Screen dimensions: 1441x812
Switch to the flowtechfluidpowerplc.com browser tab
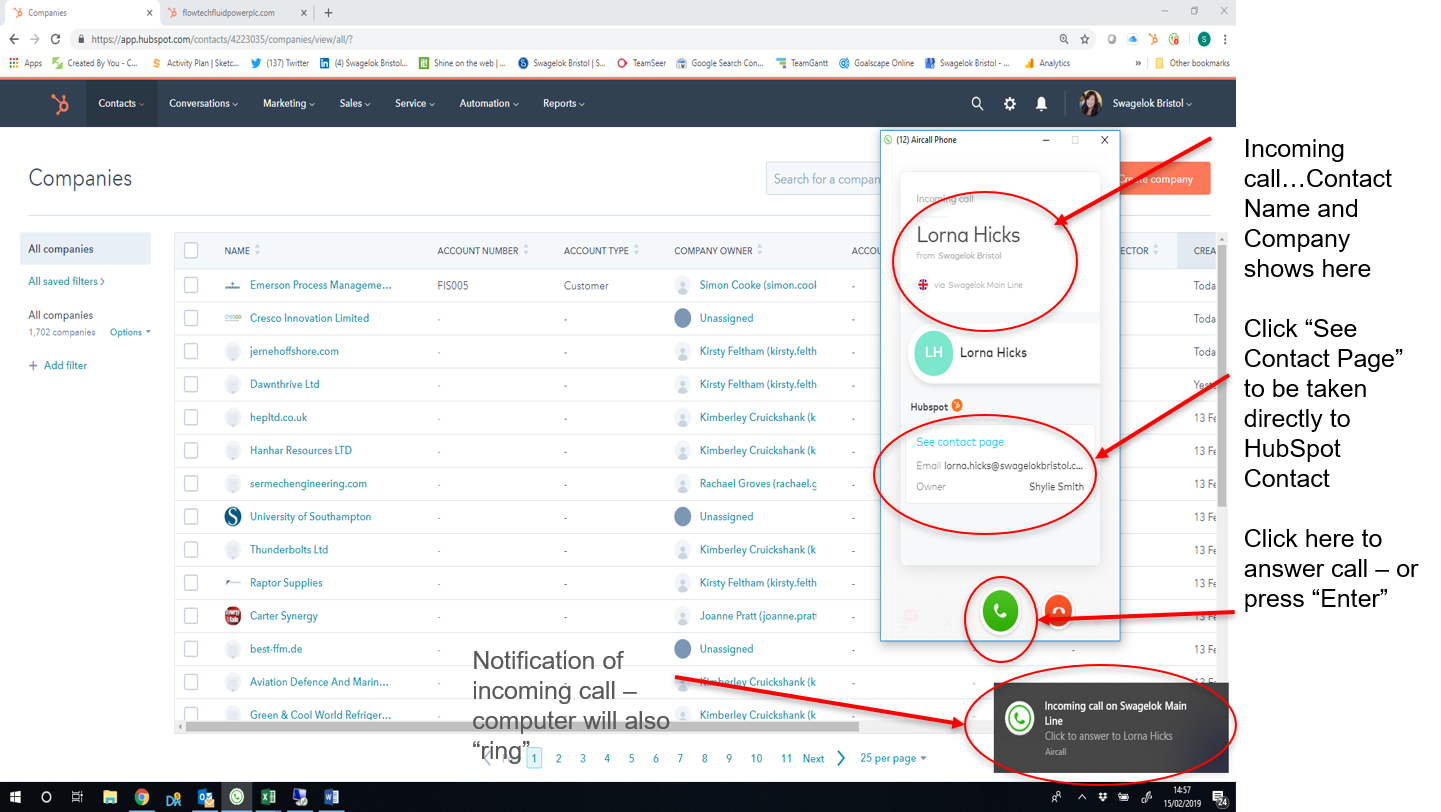(235, 13)
